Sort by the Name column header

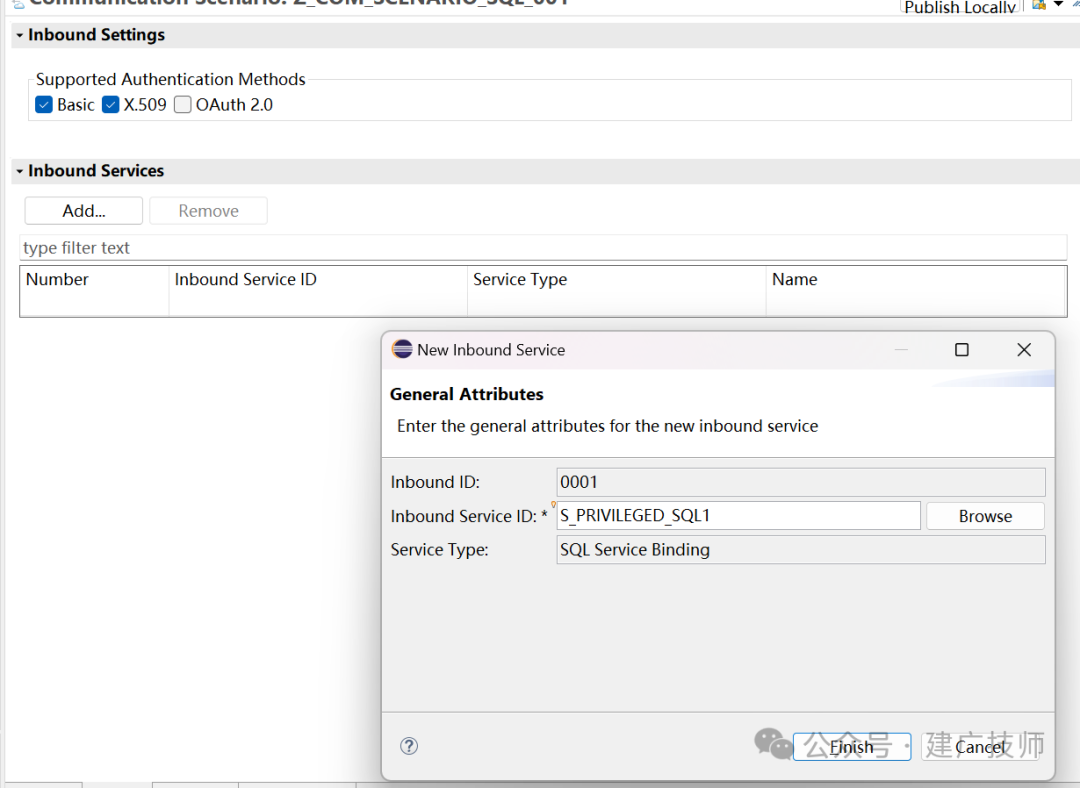pyautogui.click(x=916, y=280)
